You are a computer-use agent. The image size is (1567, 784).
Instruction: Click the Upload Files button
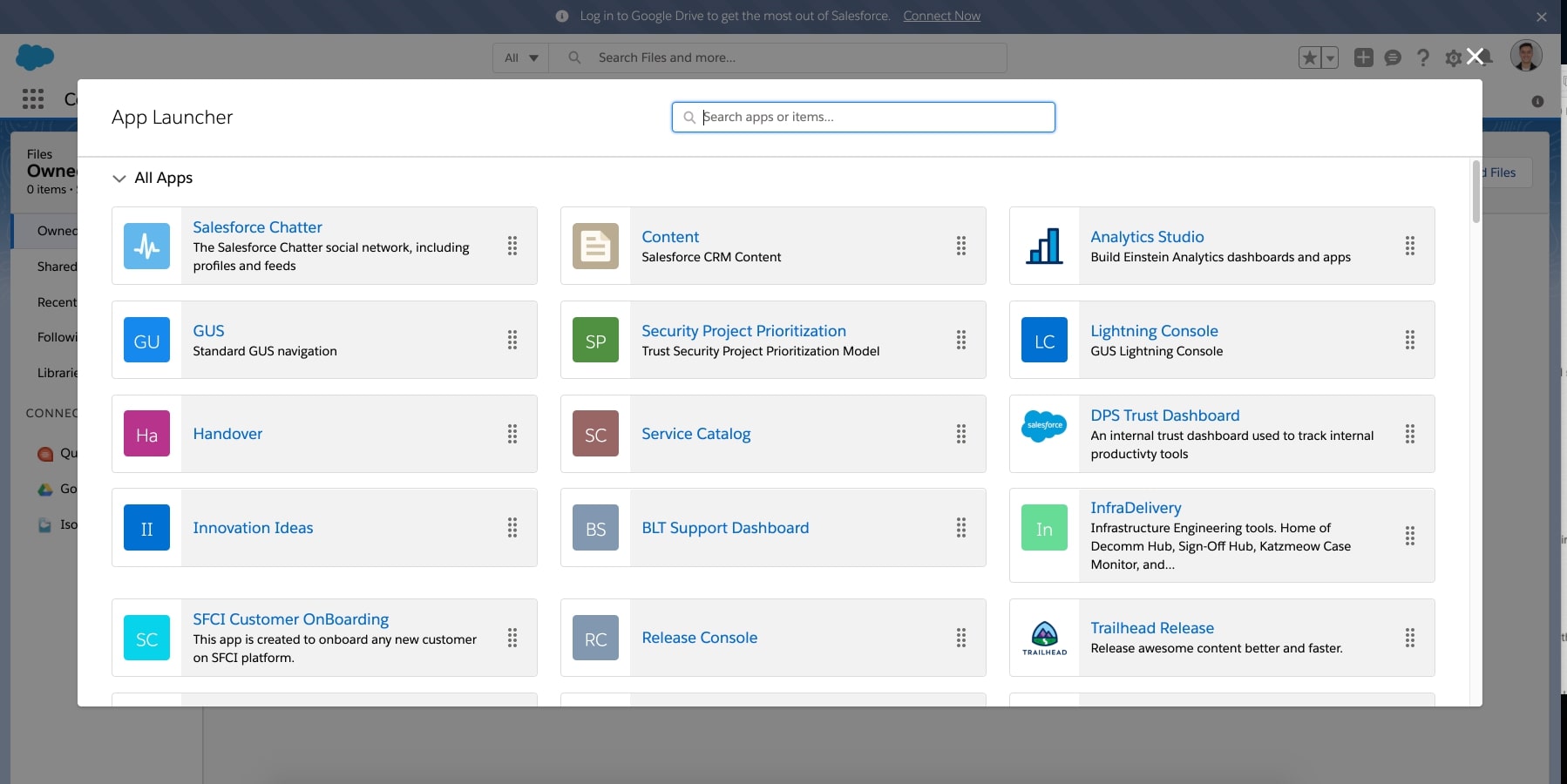pyautogui.click(x=1507, y=172)
